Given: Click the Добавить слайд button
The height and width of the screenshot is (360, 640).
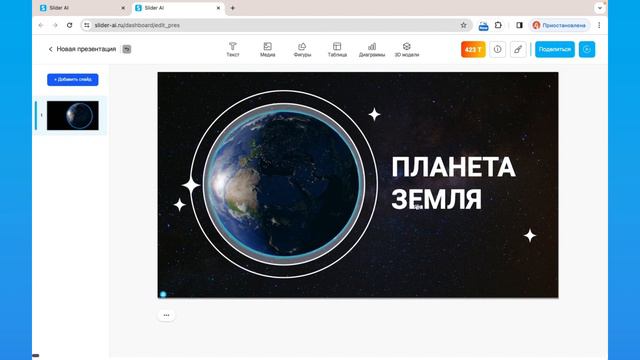Looking at the screenshot, I should click(x=73, y=80).
